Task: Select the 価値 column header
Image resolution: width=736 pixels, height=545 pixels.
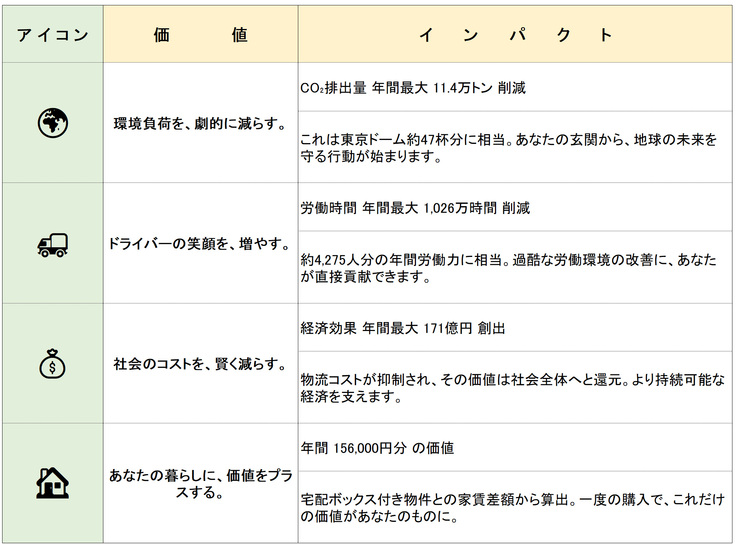Action: pyautogui.click(x=200, y=35)
